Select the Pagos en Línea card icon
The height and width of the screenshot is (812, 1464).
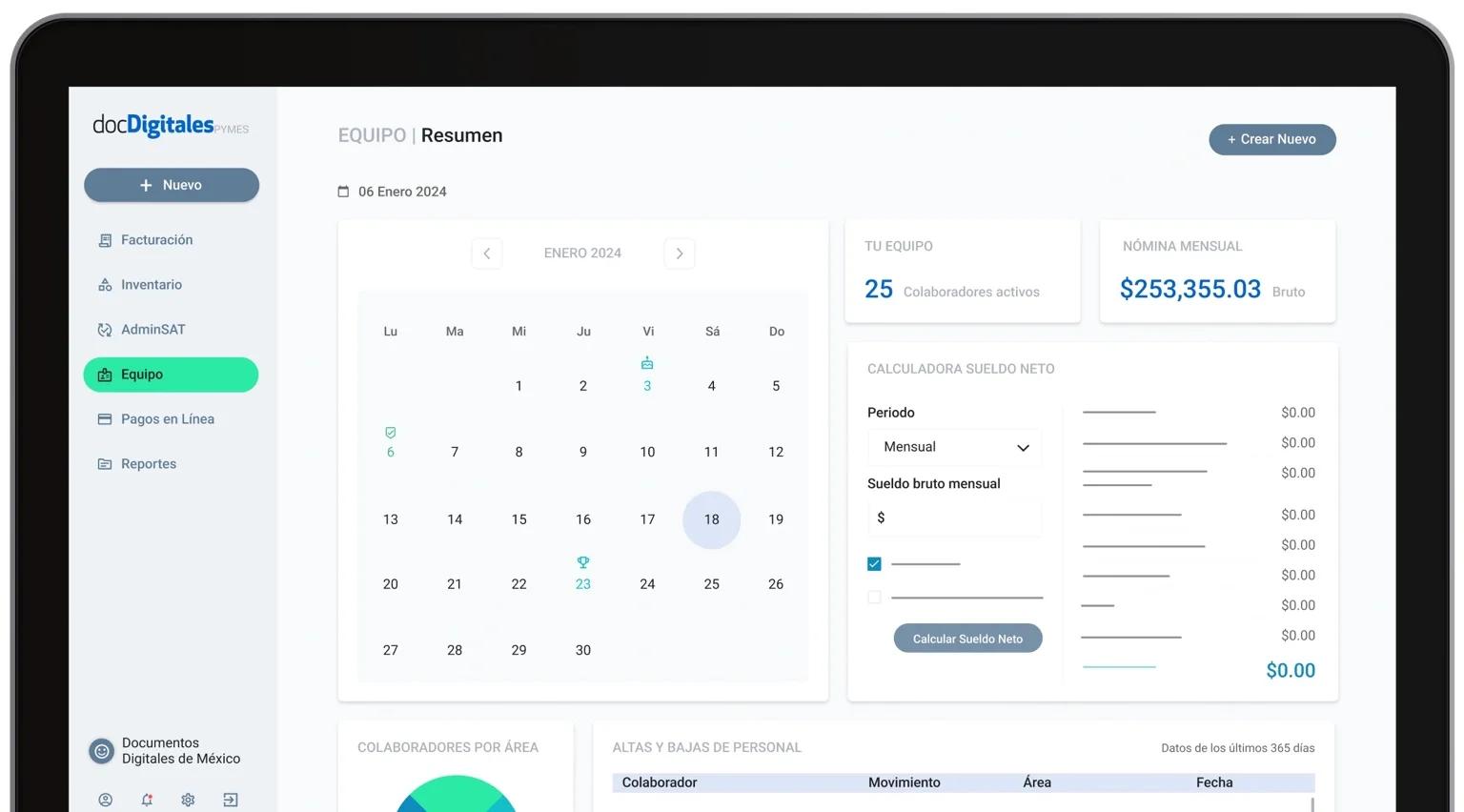(105, 418)
